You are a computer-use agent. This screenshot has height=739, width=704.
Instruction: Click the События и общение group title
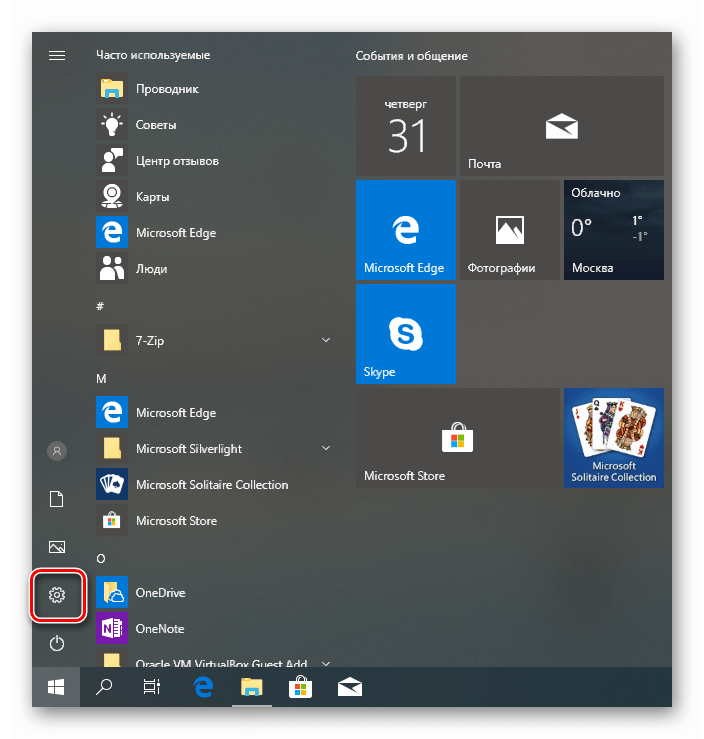click(411, 56)
